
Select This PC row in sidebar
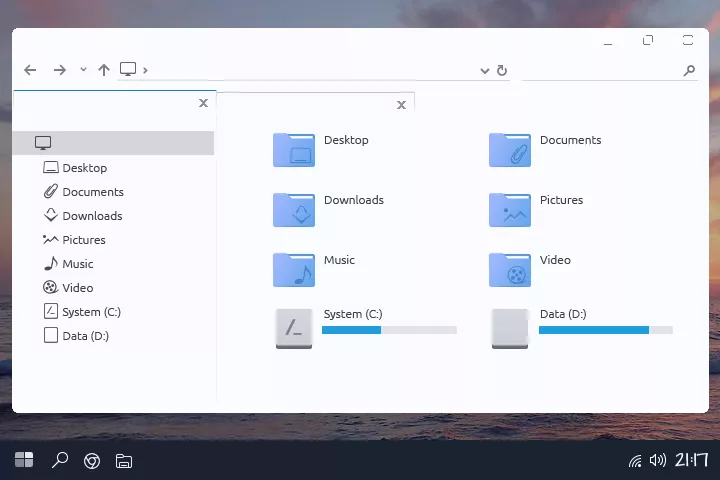click(x=113, y=143)
